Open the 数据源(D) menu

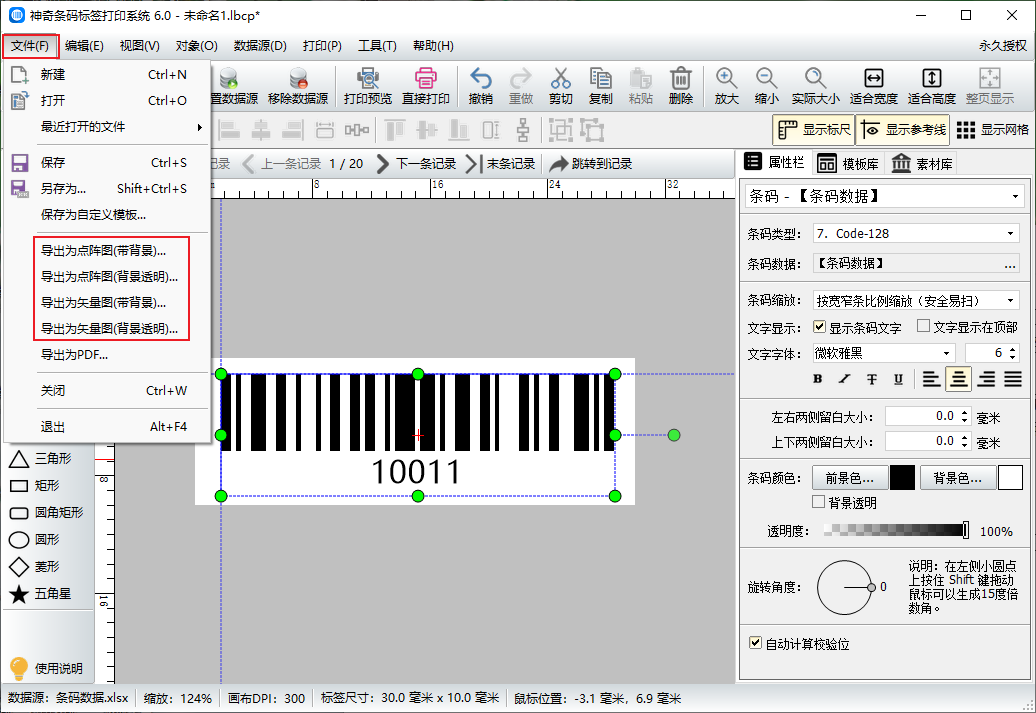click(260, 46)
